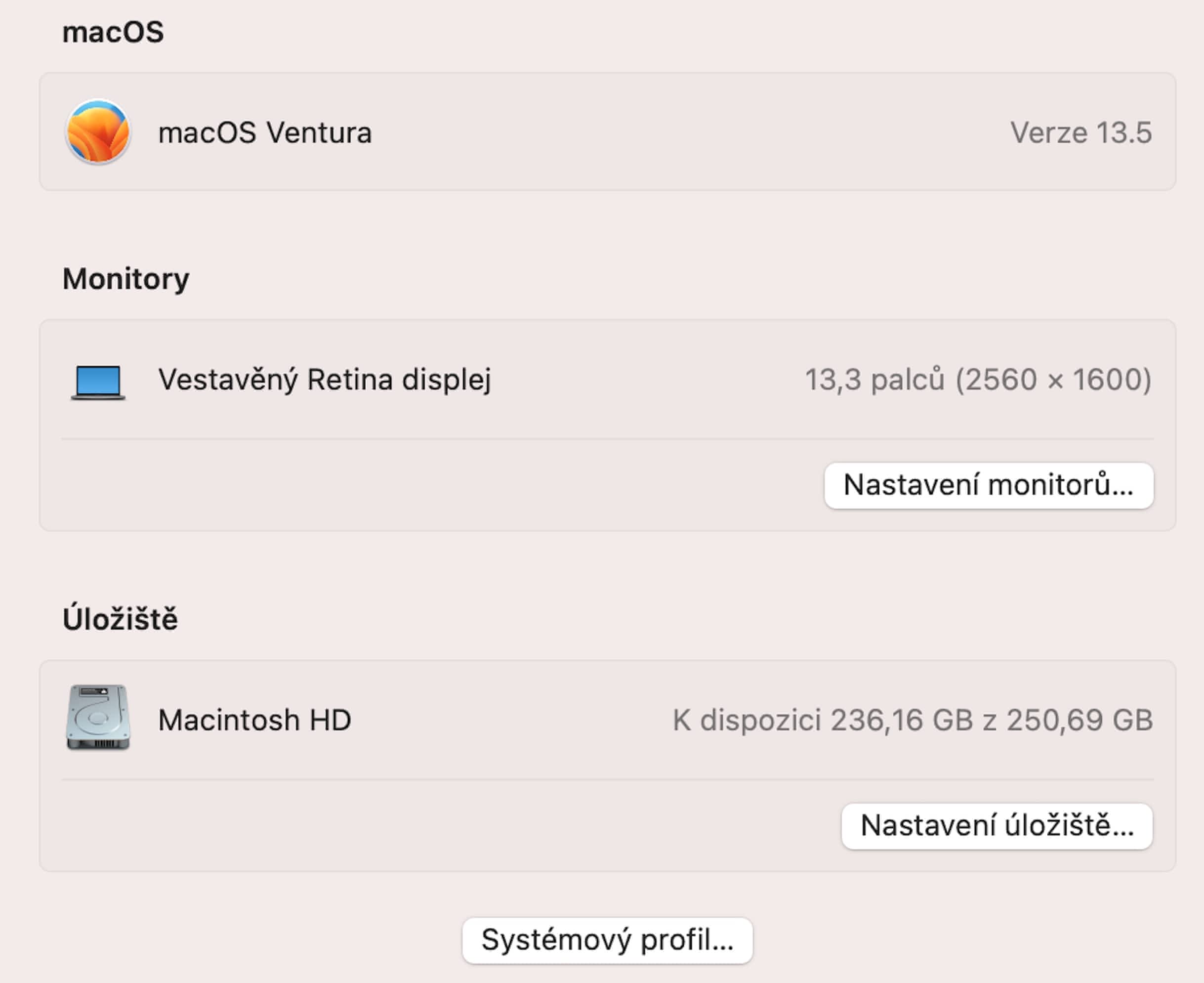Select the Macintosh HD label
This screenshot has height=983, width=1204.
coord(254,720)
